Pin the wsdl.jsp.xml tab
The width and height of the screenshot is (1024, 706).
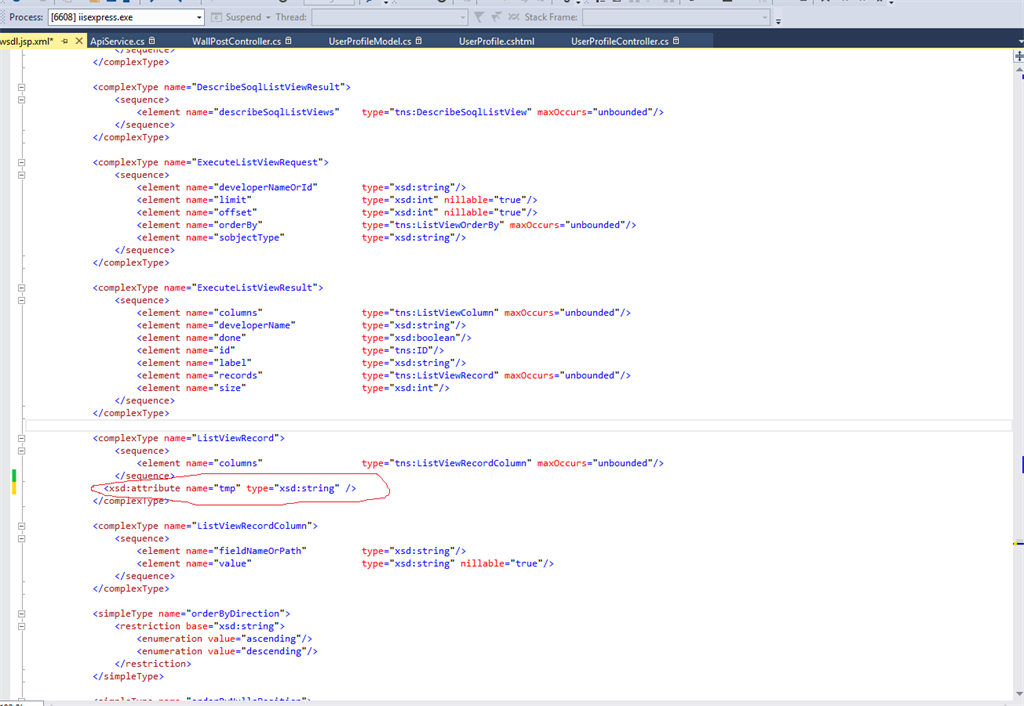click(65, 41)
